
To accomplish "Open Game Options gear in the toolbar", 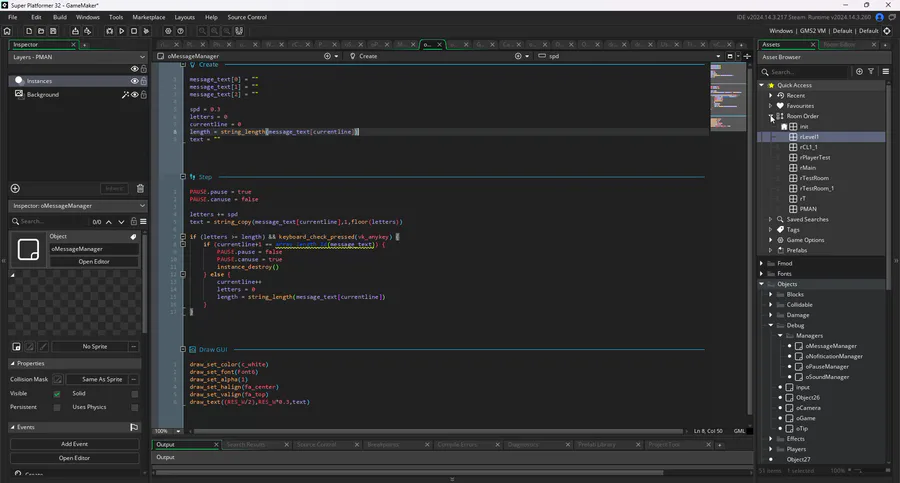I will coord(168,31).
